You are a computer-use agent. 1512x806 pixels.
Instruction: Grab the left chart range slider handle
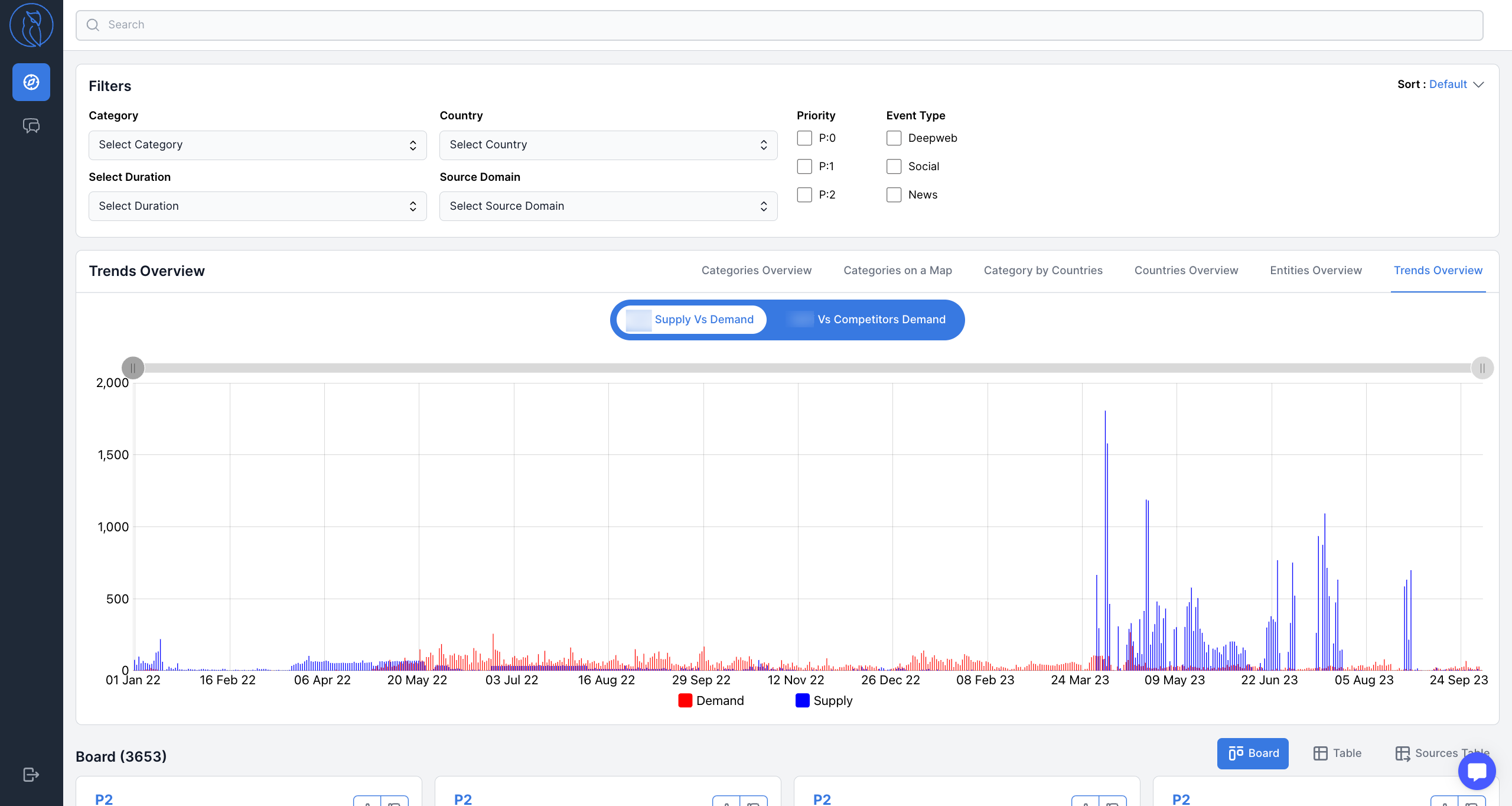pyautogui.click(x=133, y=368)
